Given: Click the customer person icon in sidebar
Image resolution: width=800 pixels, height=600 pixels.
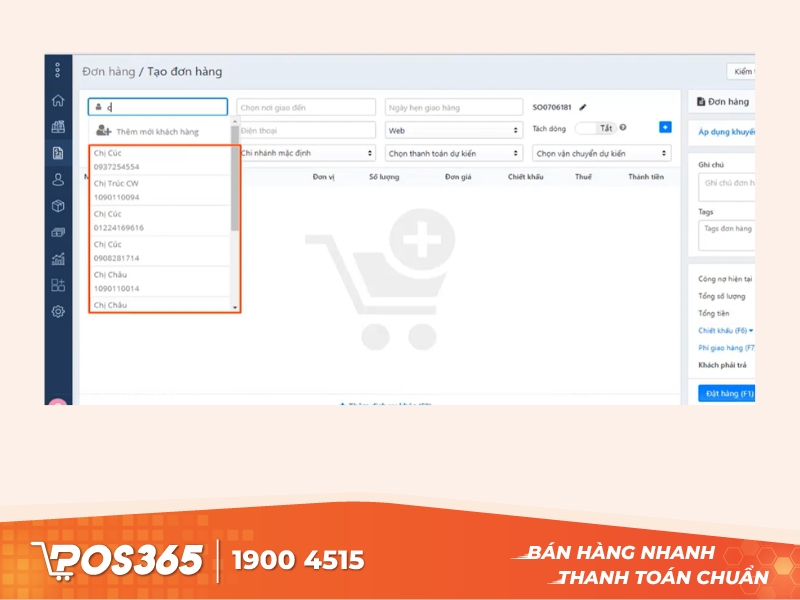Looking at the screenshot, I should click(58, 180).
